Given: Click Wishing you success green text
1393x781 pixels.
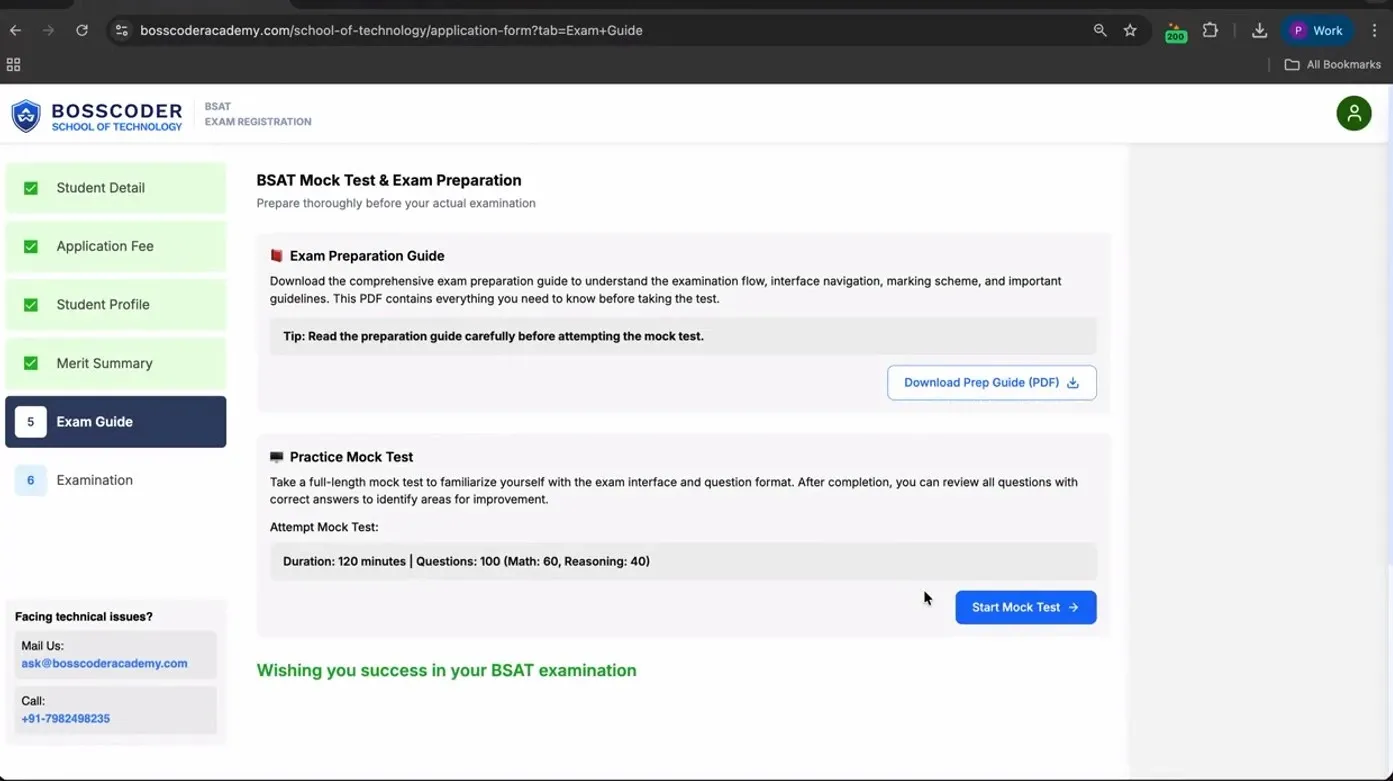Looking at the screenshot, I should pos(446,670).
